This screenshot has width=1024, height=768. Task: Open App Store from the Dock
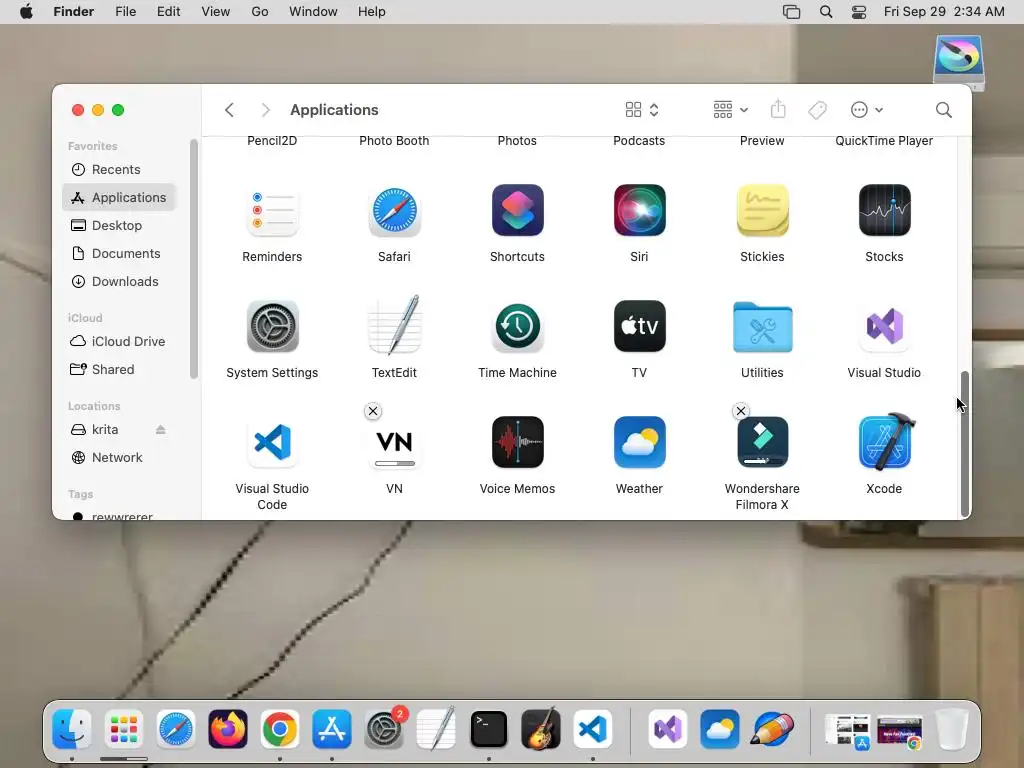pyautogui.click(x=332, y=729)
